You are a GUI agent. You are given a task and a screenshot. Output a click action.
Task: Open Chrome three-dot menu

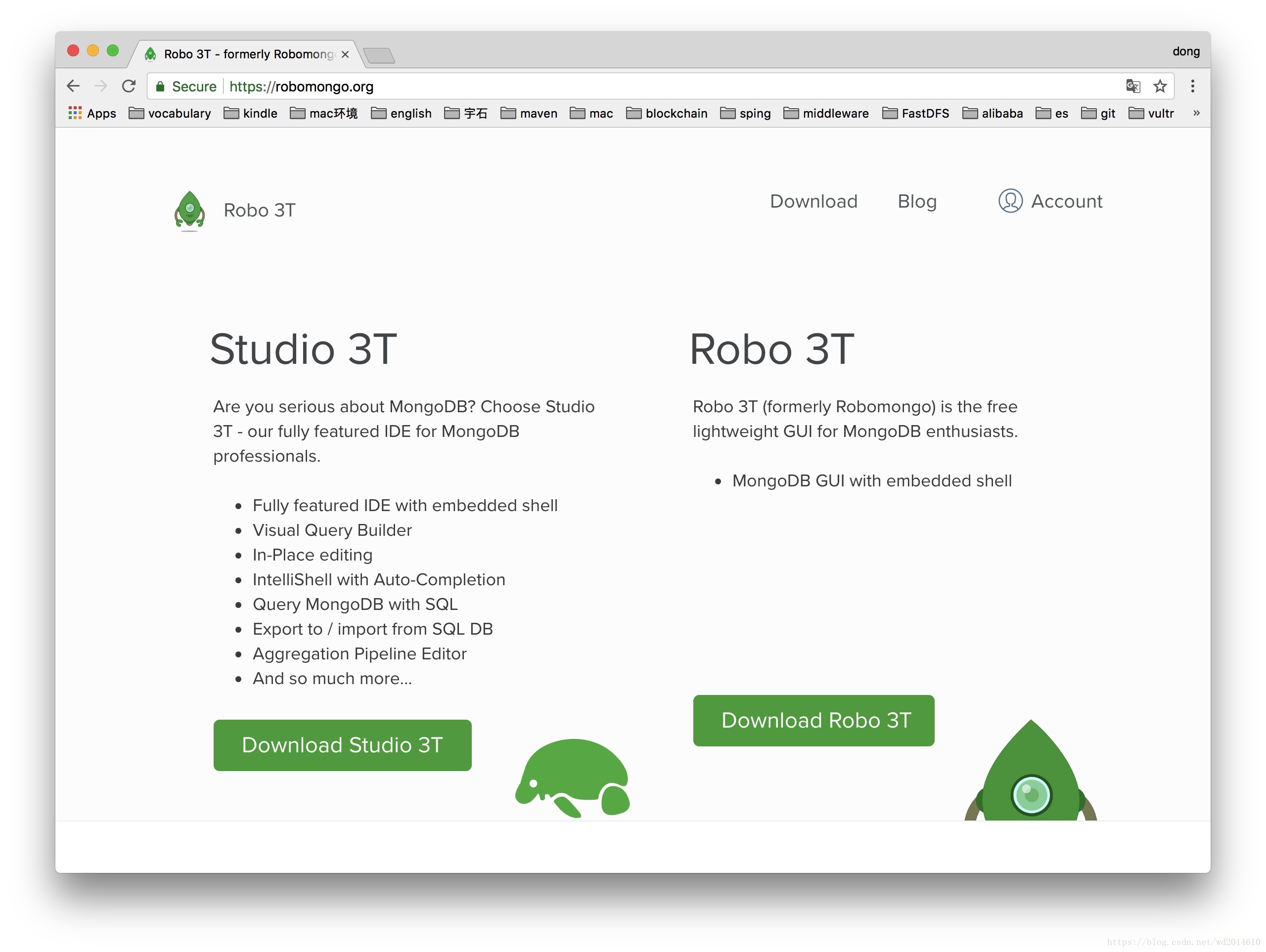click(x=1192, y=87)
